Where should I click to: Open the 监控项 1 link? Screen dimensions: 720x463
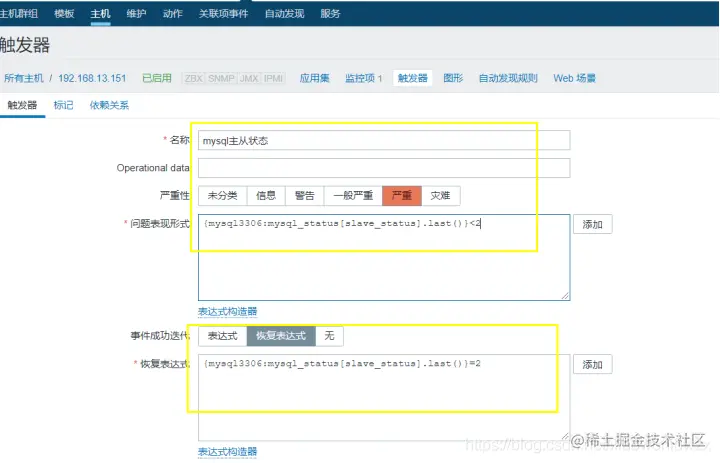point(363,78)
